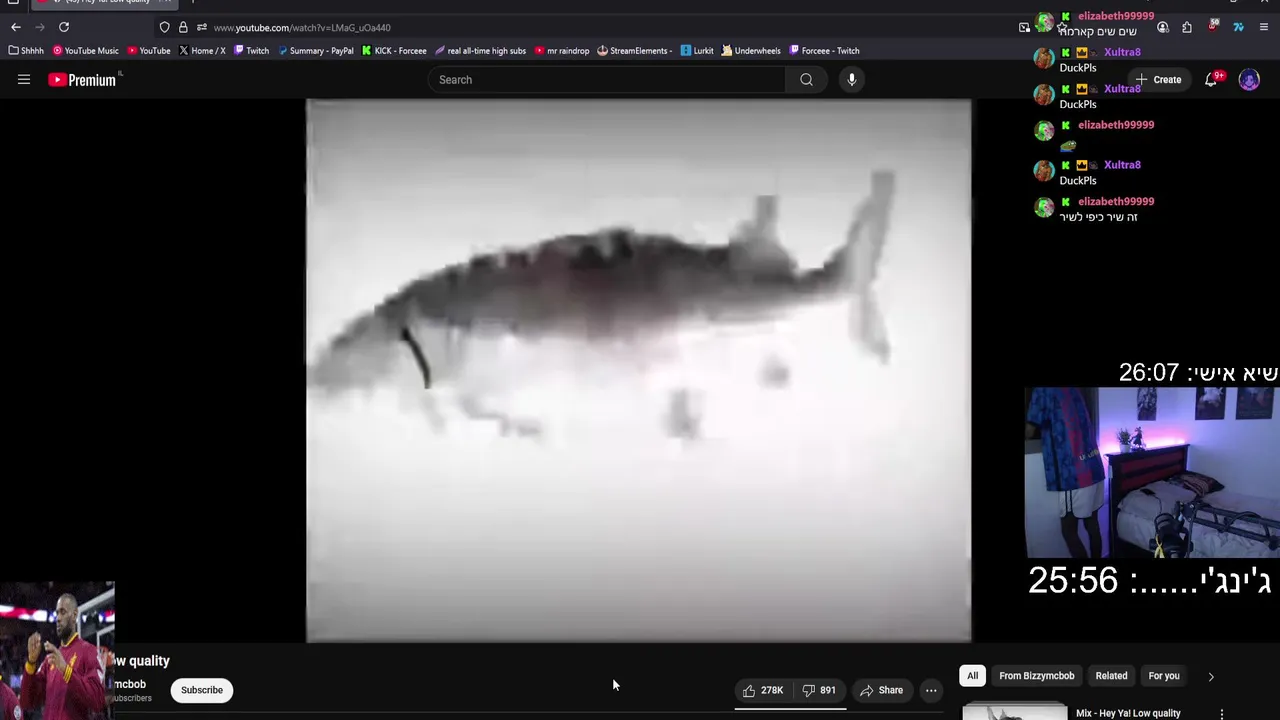The height and width of the screenshot is (720, 1280).
Task: Click the 26:07 record text
Action: pos(1148,373)
